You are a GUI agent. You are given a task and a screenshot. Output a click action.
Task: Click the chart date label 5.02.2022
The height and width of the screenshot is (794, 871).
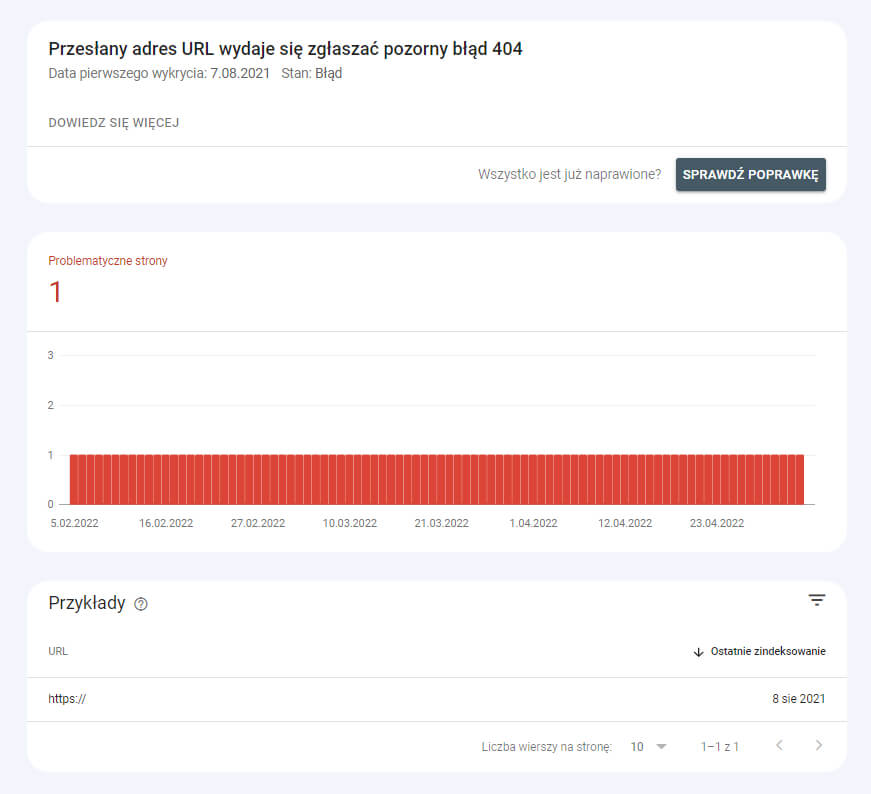click(74, 522)
